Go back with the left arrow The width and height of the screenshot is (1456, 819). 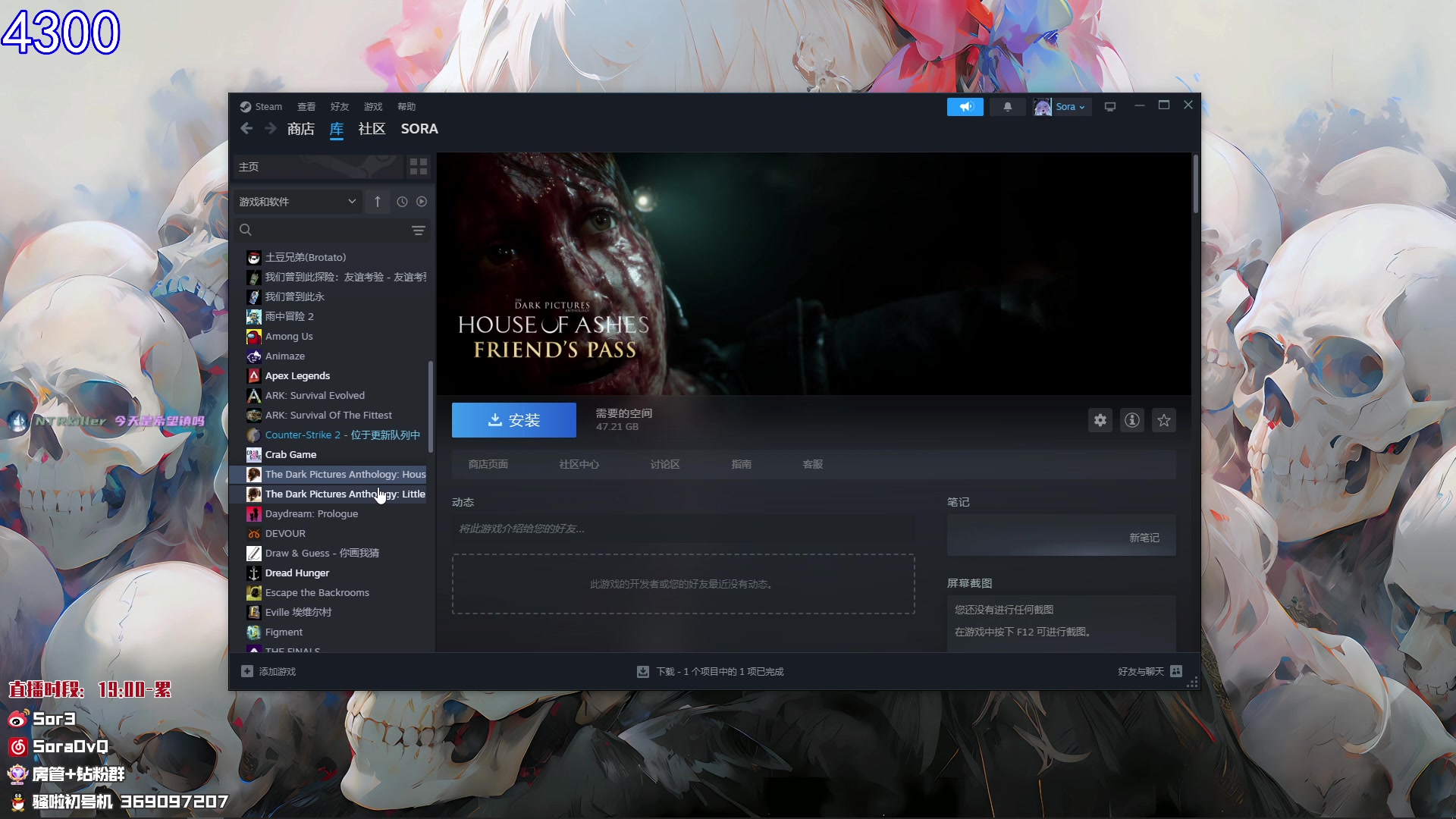(246, 129)
